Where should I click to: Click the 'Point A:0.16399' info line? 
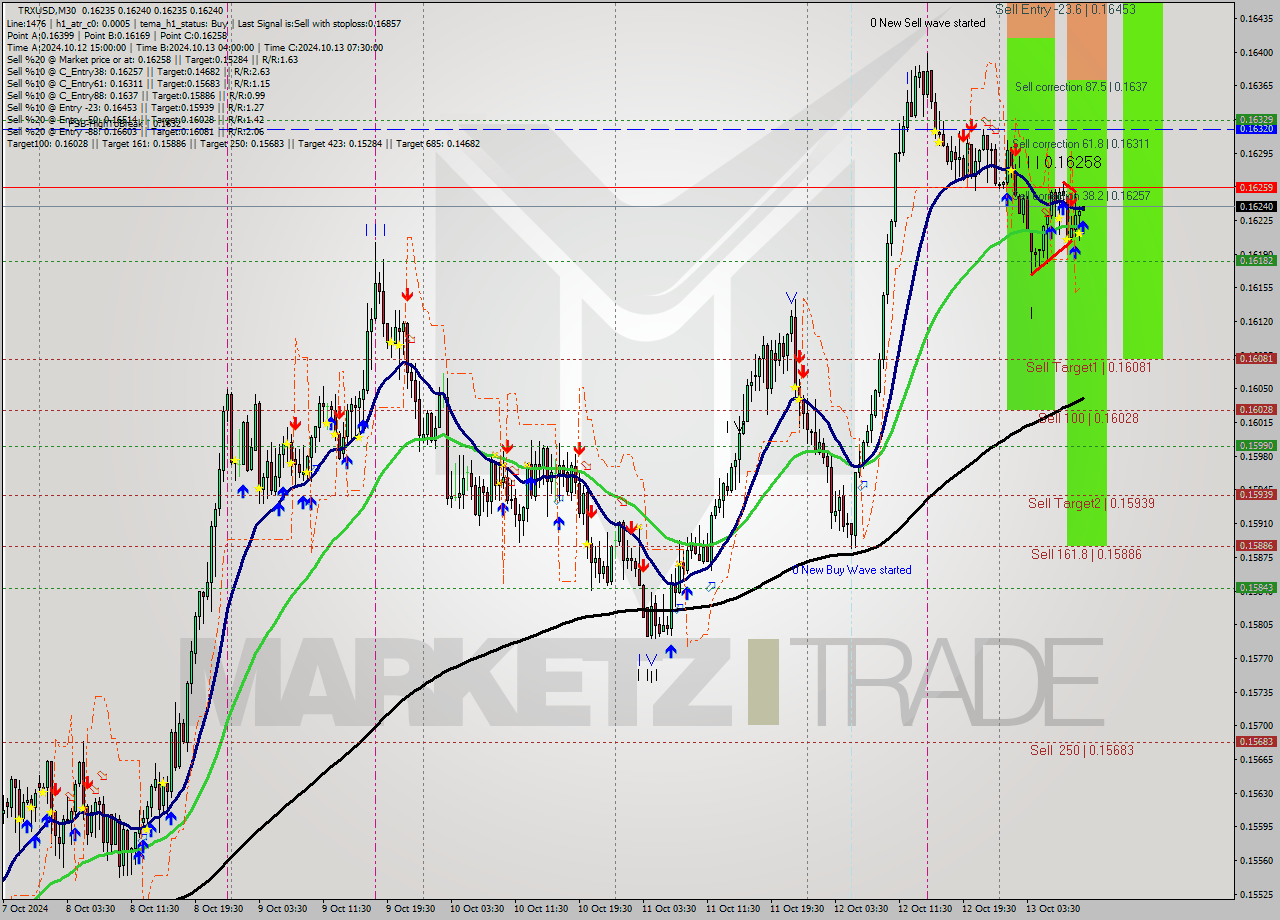click(116, 35)
